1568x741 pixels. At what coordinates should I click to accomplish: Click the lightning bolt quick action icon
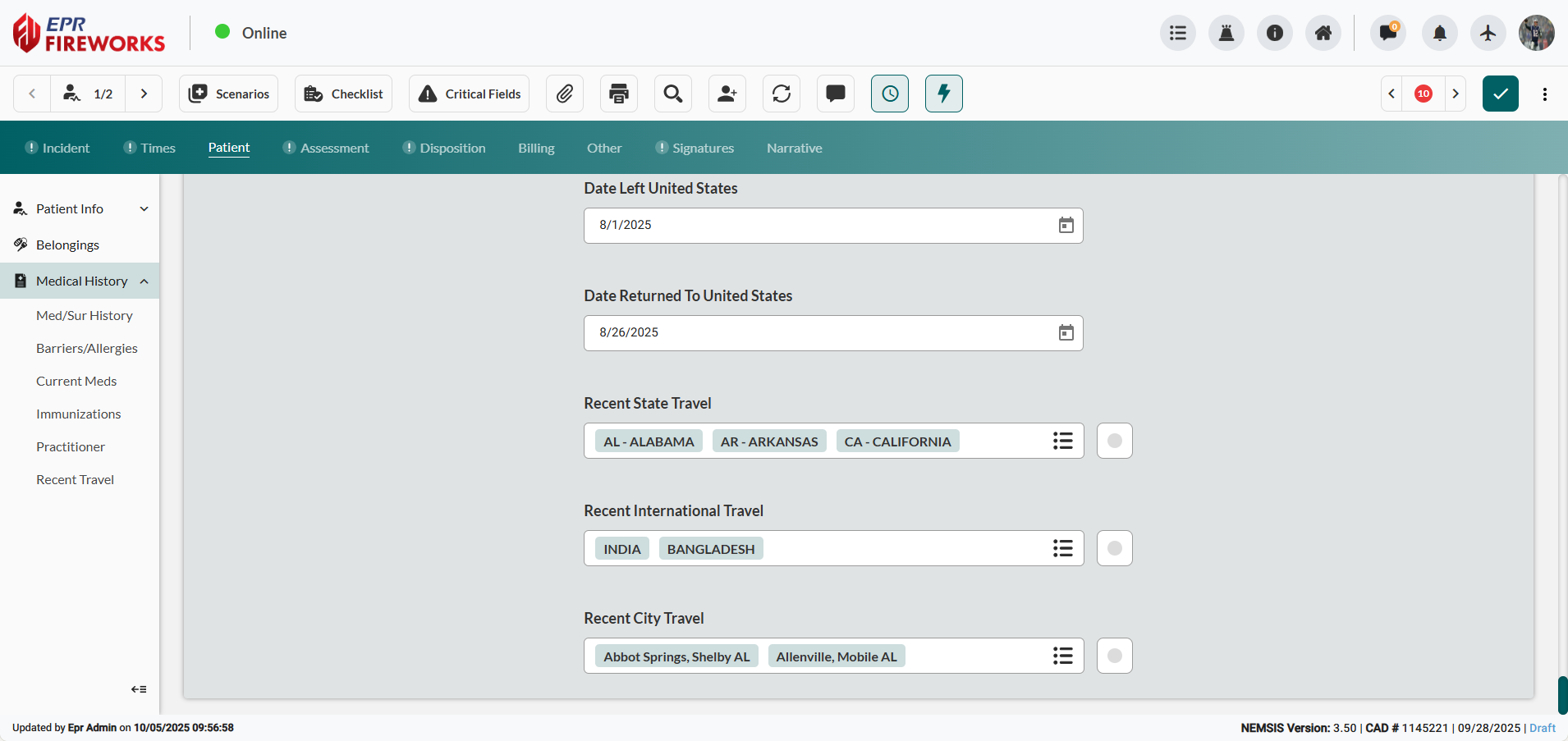point(944,94)
